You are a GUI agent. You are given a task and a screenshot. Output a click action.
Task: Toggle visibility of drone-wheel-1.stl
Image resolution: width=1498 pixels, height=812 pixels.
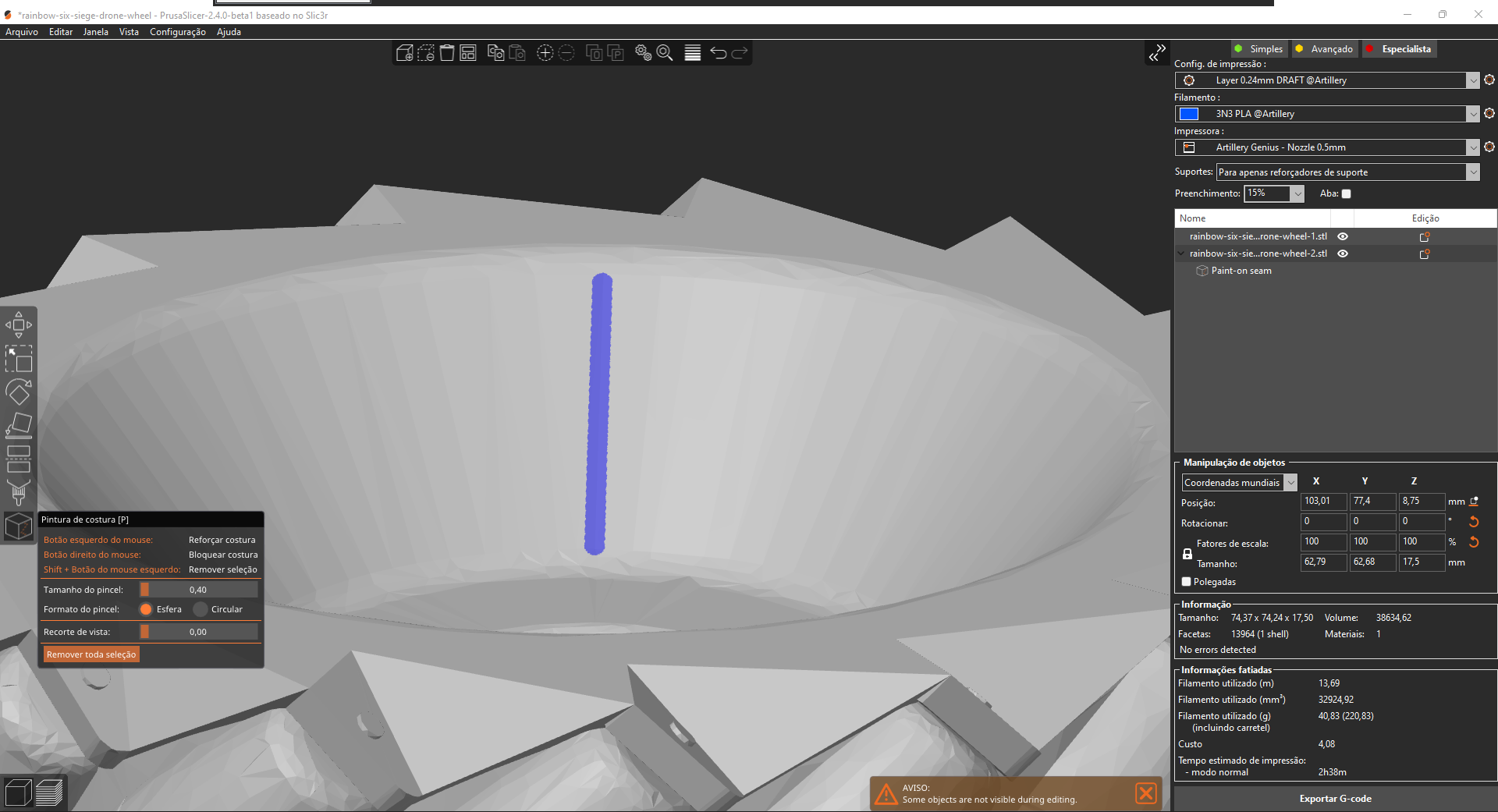(x=1343, y=236)
